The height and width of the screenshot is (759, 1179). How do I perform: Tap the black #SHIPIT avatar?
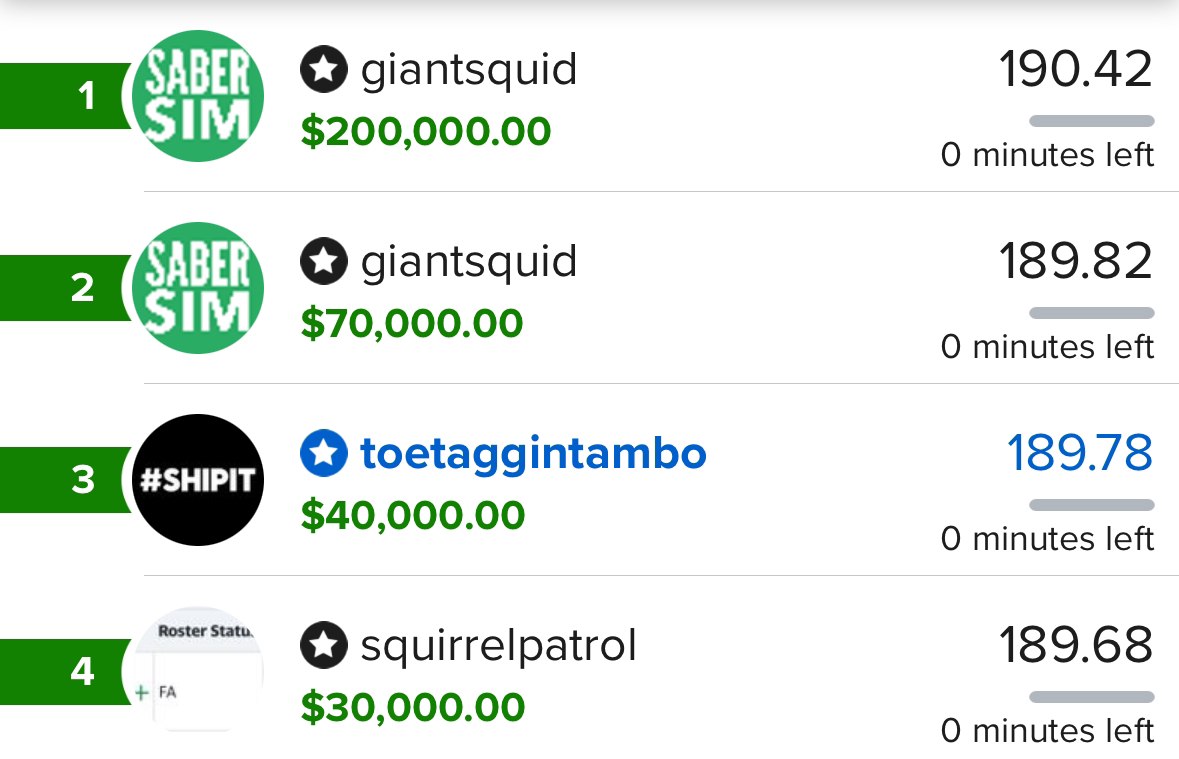[x=198, y=480]
